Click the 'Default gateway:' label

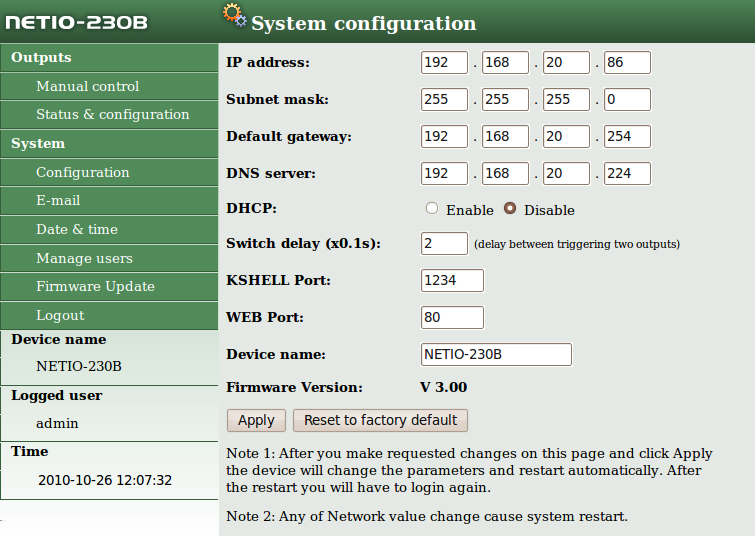(289, 137)
